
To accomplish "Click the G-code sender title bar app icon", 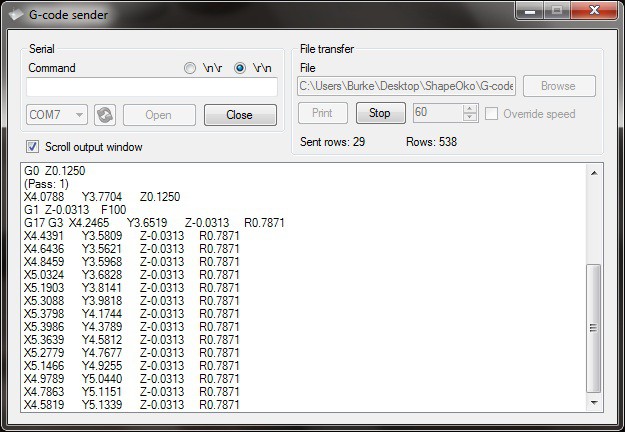I will point(16,15).
